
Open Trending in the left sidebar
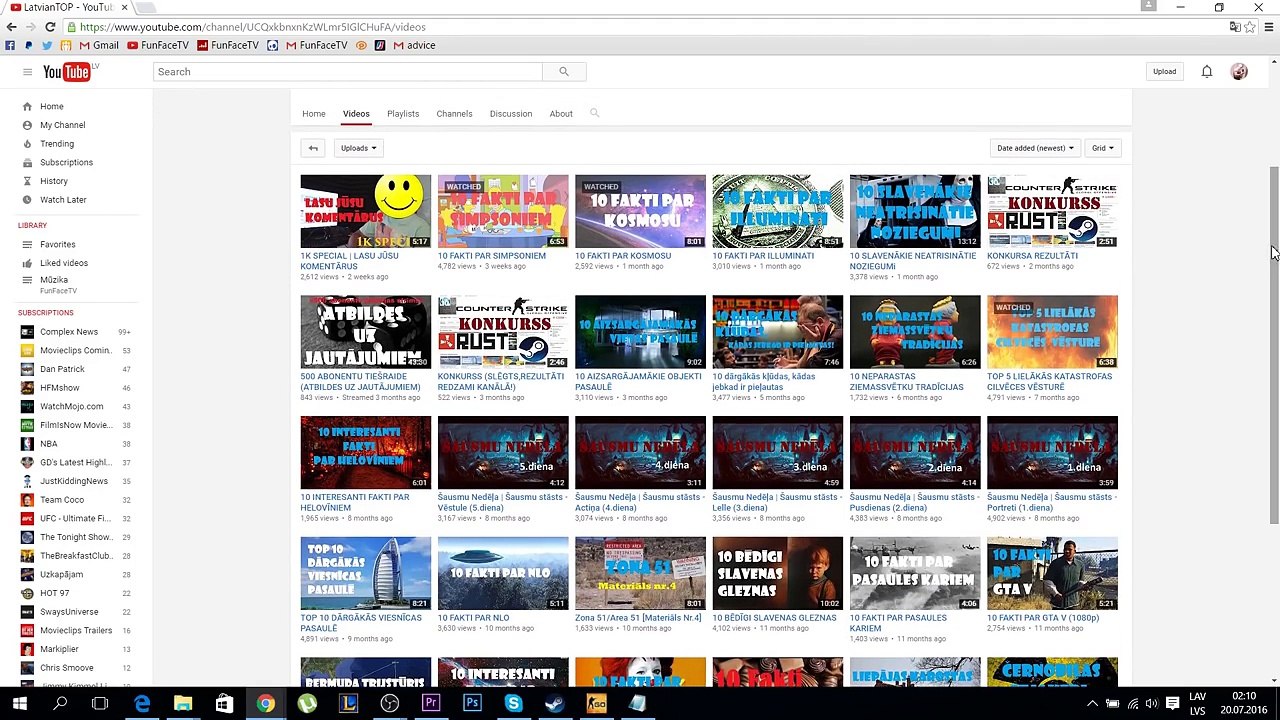[57, 144]
